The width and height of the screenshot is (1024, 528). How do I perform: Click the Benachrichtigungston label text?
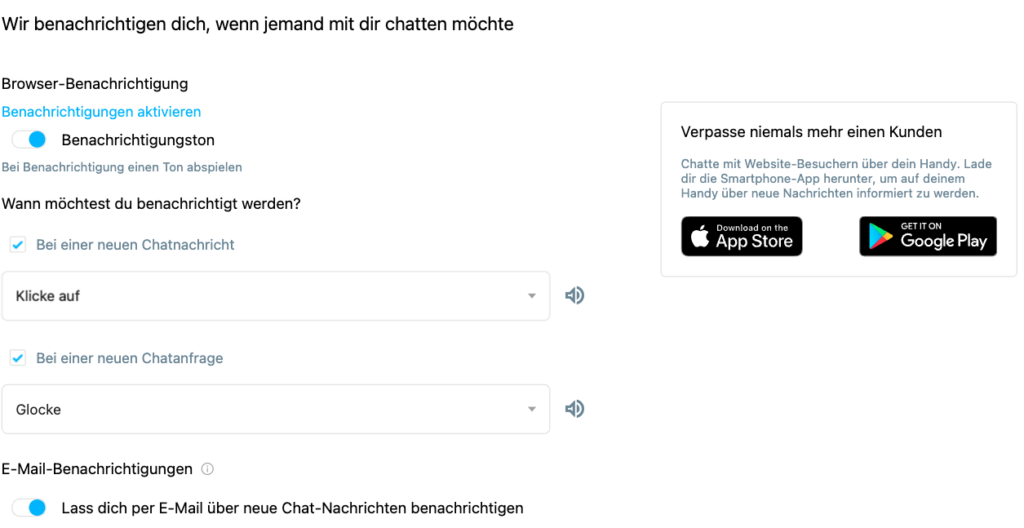point(138,140)
